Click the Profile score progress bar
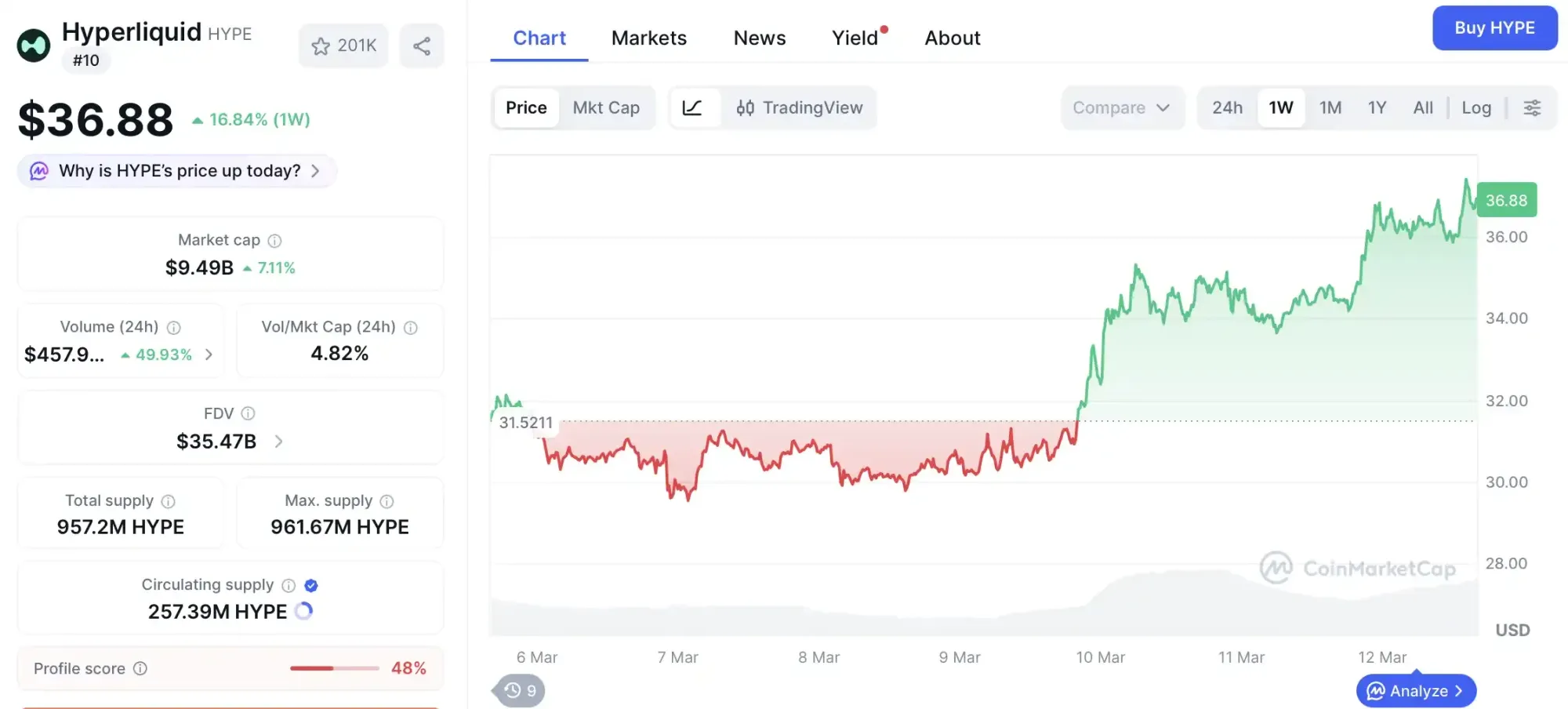The width and height of the screenshot is (1568, 709). coord(332,668)
